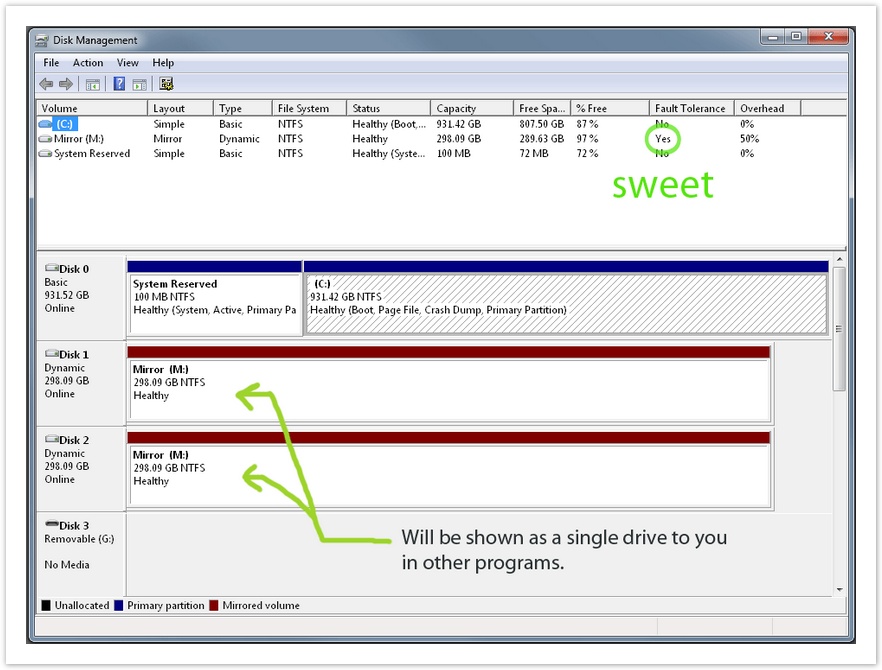
Task: Open the View menu
Action: click(x=128, y=63)
